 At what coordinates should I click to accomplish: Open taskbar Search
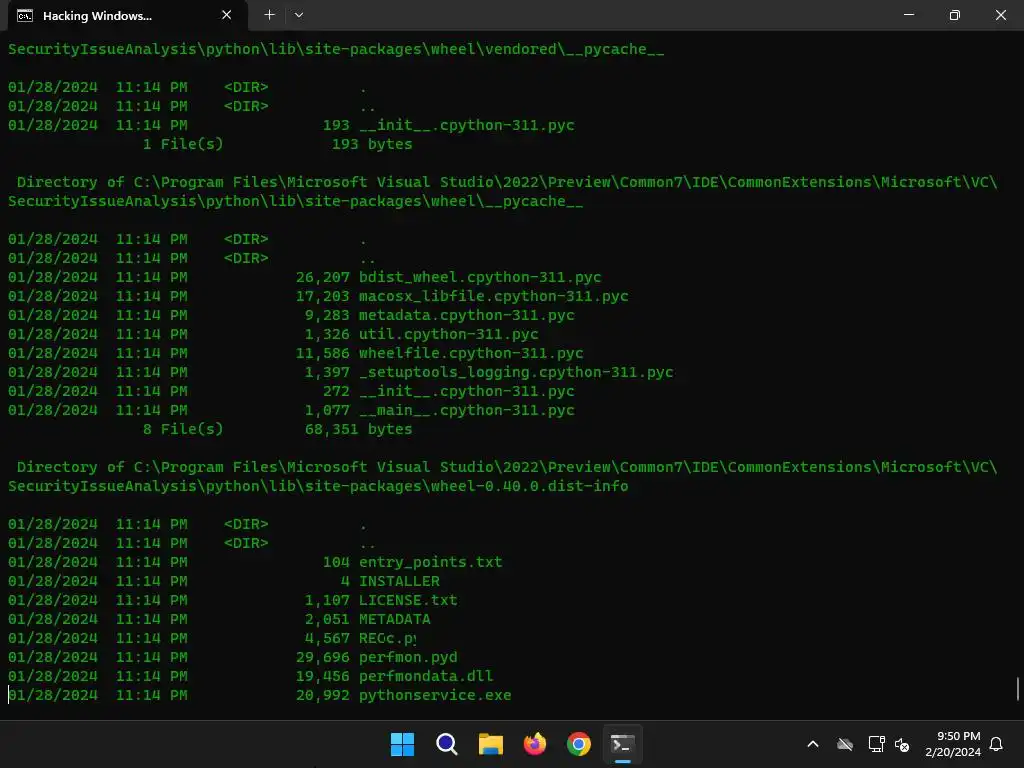(447, 744)
